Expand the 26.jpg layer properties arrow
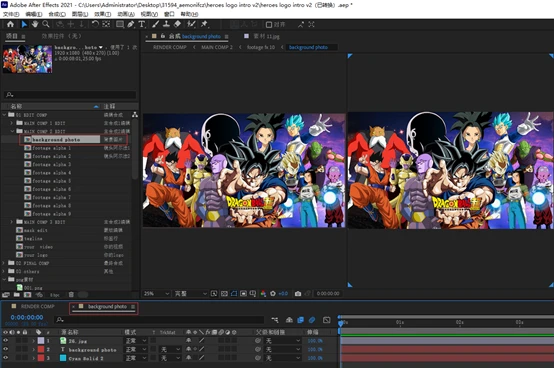The height and width of the screenshot is (369, 555). 34,341
